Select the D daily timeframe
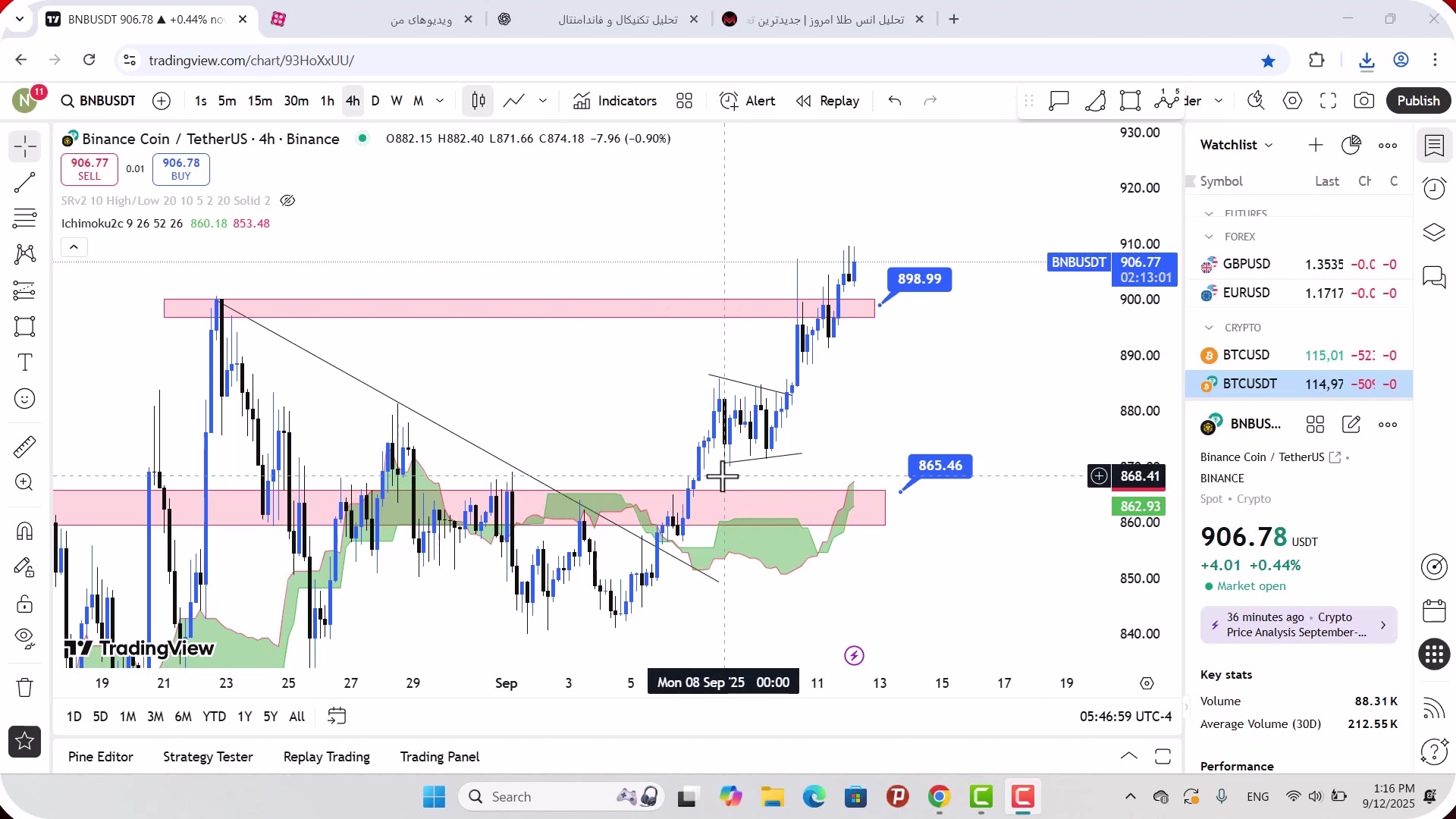 (375, 101)
